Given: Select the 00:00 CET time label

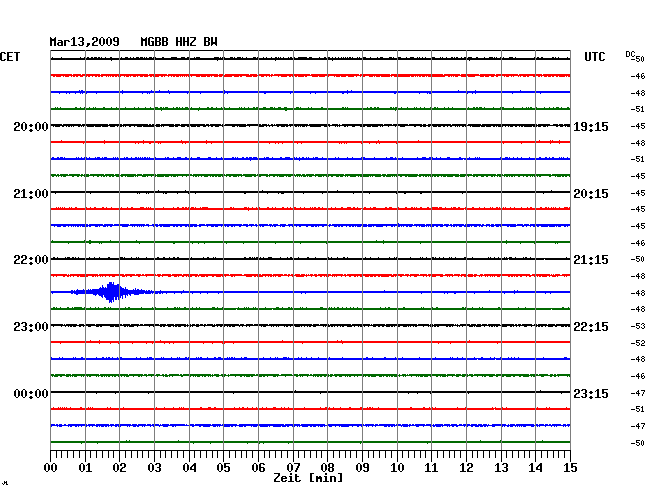Looking at the screenshot, I should 31,394.
